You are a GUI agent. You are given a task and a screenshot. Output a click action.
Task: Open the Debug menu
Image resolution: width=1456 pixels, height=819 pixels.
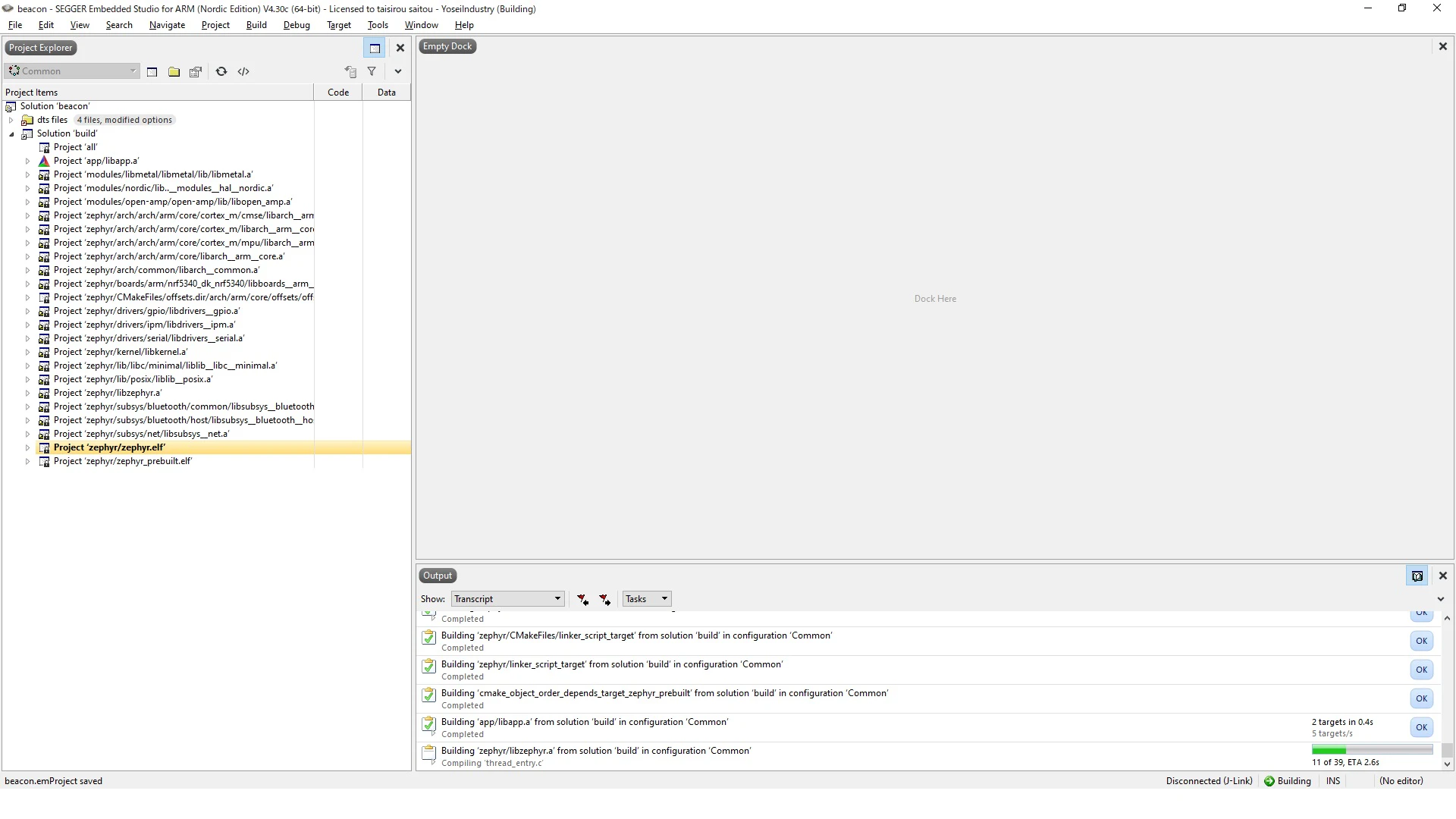point(297,25)
